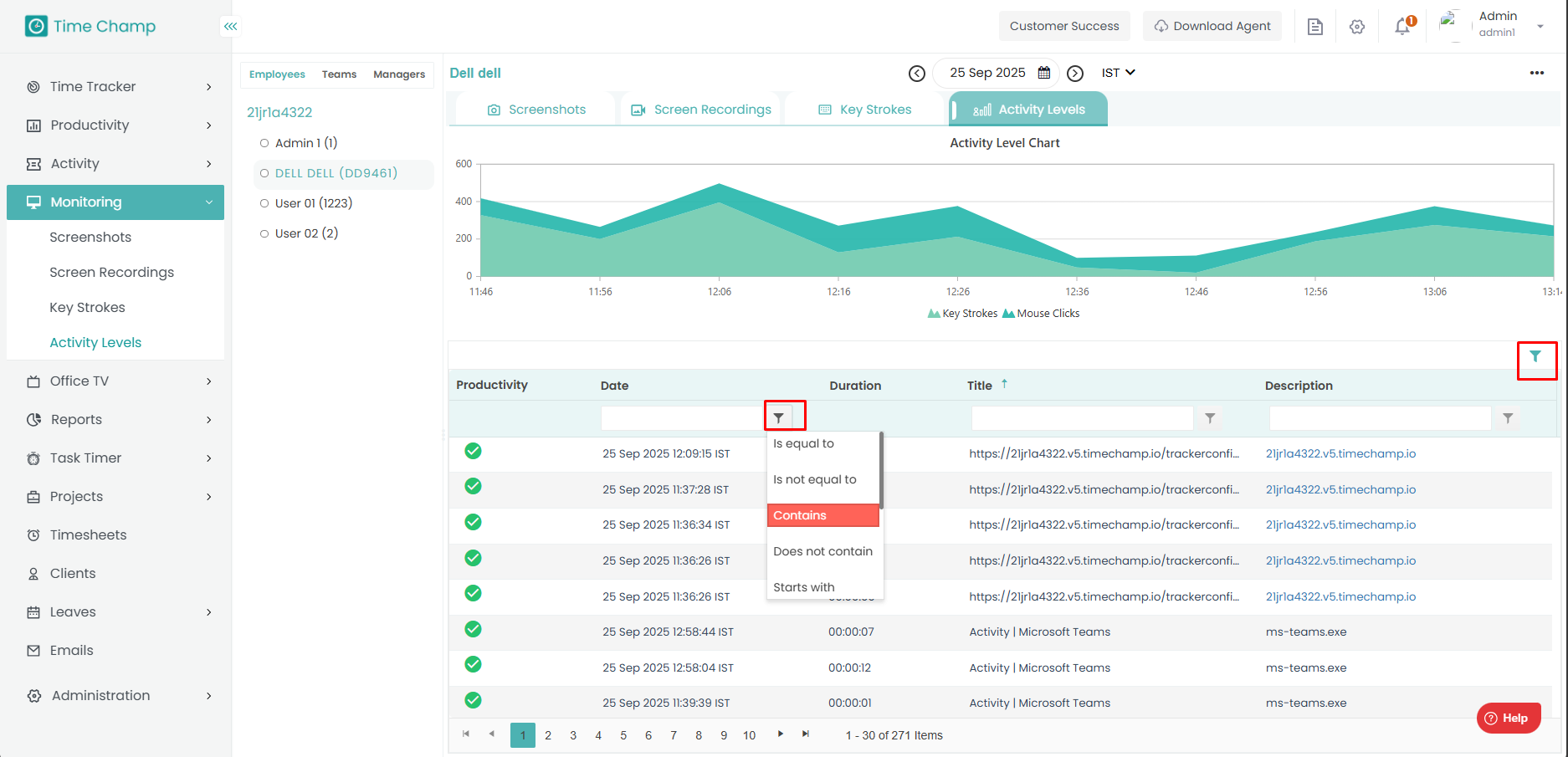
Task: Click the three-dots more options icon
Action: [1536, 73]
